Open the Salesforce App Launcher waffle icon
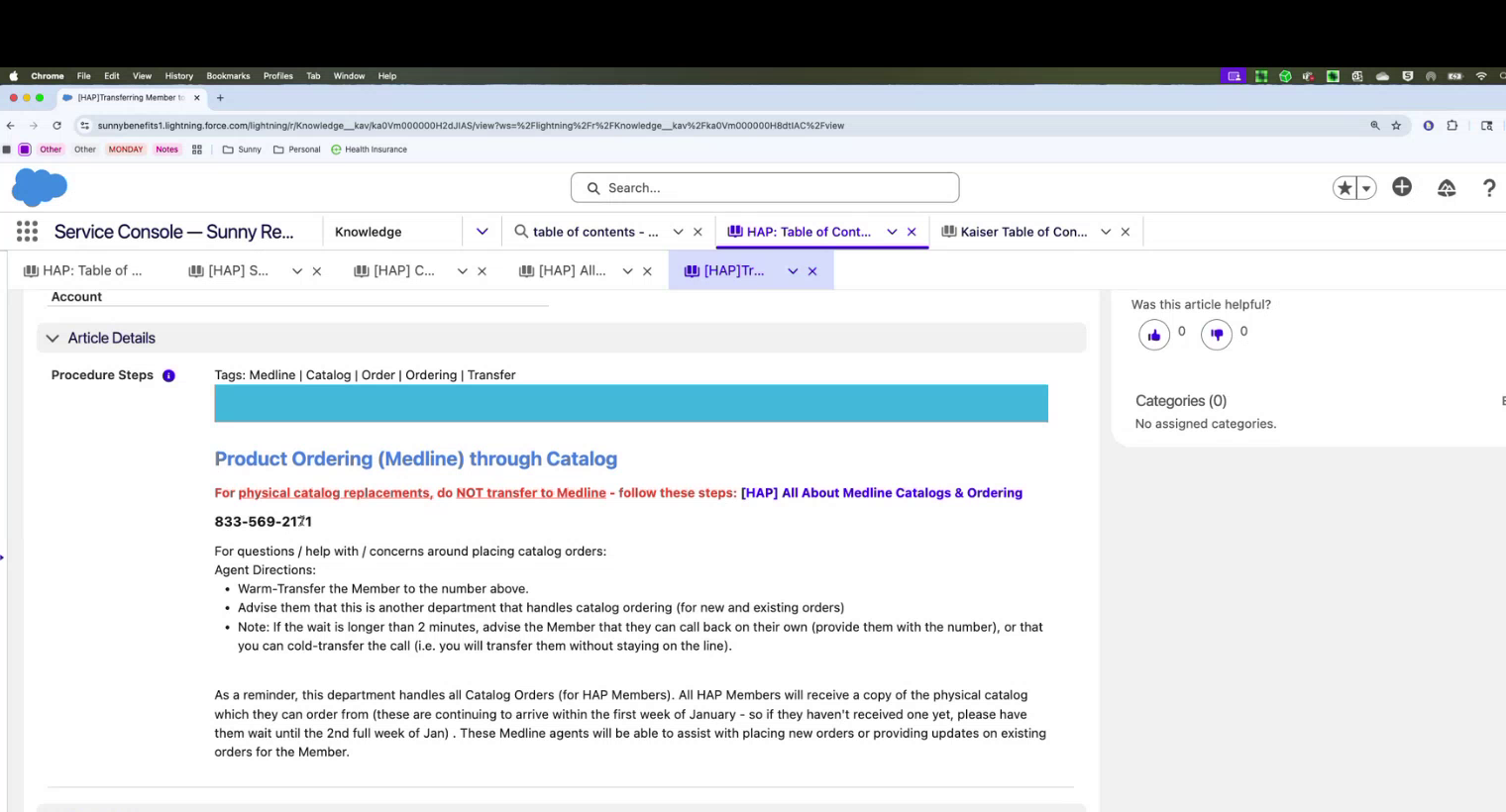Viewport: 1506px width, 812px height. 27,231
